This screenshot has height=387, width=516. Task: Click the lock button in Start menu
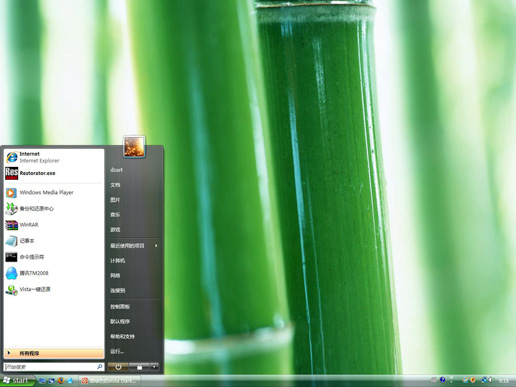[139, 367]
